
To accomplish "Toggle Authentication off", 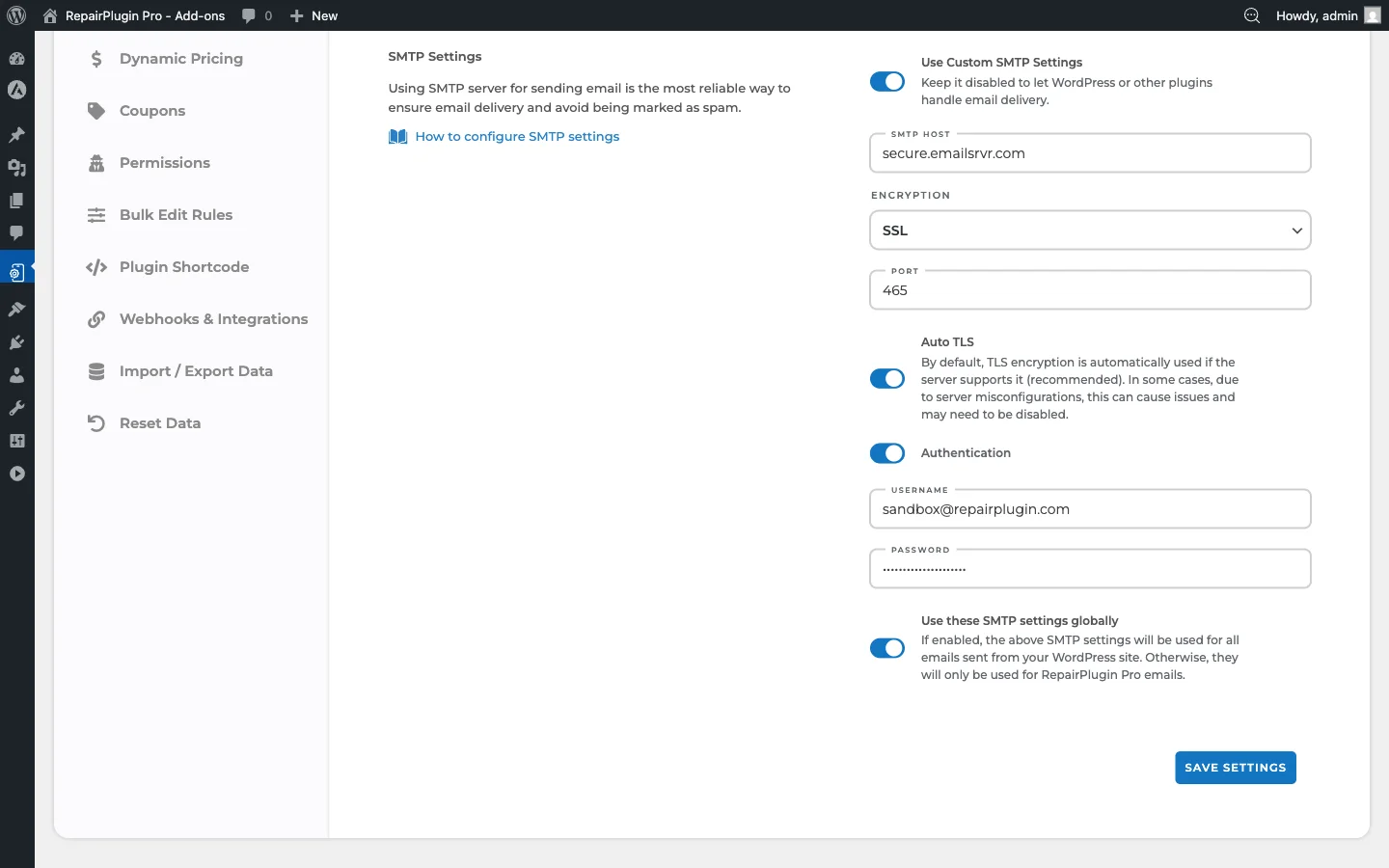I will 887,453.
